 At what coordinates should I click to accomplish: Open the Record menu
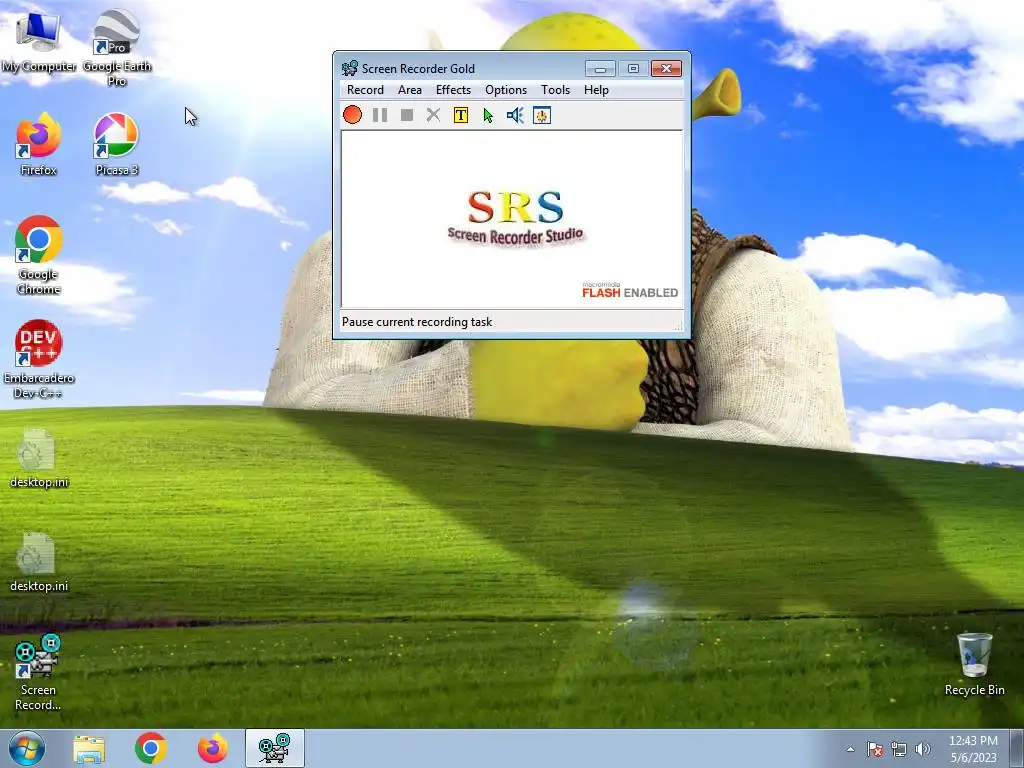365,90
